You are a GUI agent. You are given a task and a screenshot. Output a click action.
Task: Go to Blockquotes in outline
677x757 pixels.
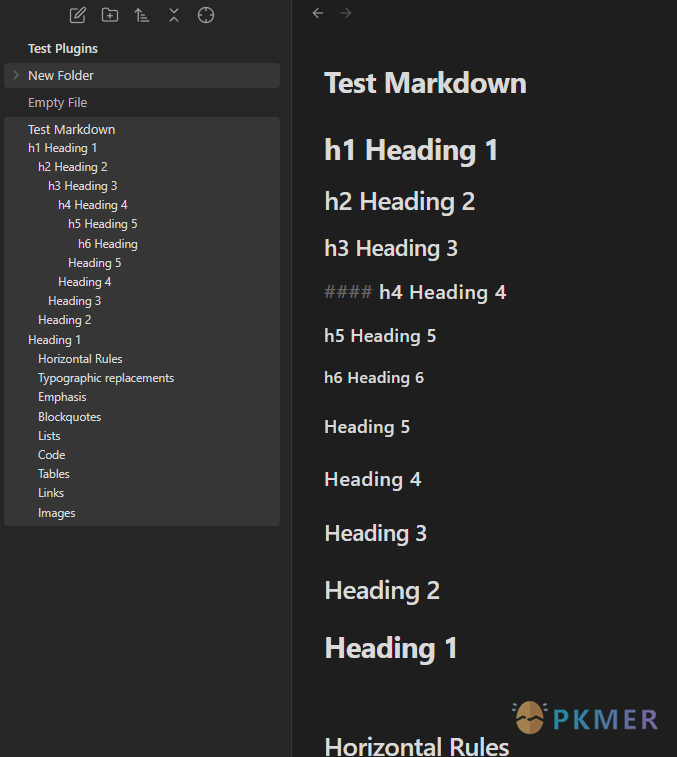70,417
